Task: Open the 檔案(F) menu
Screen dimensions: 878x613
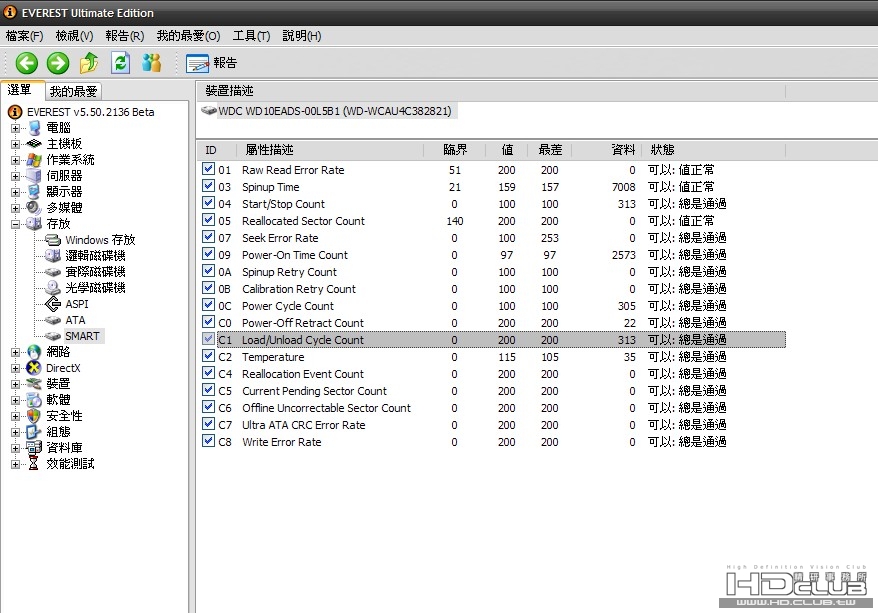Action: (x=24, y=36)
